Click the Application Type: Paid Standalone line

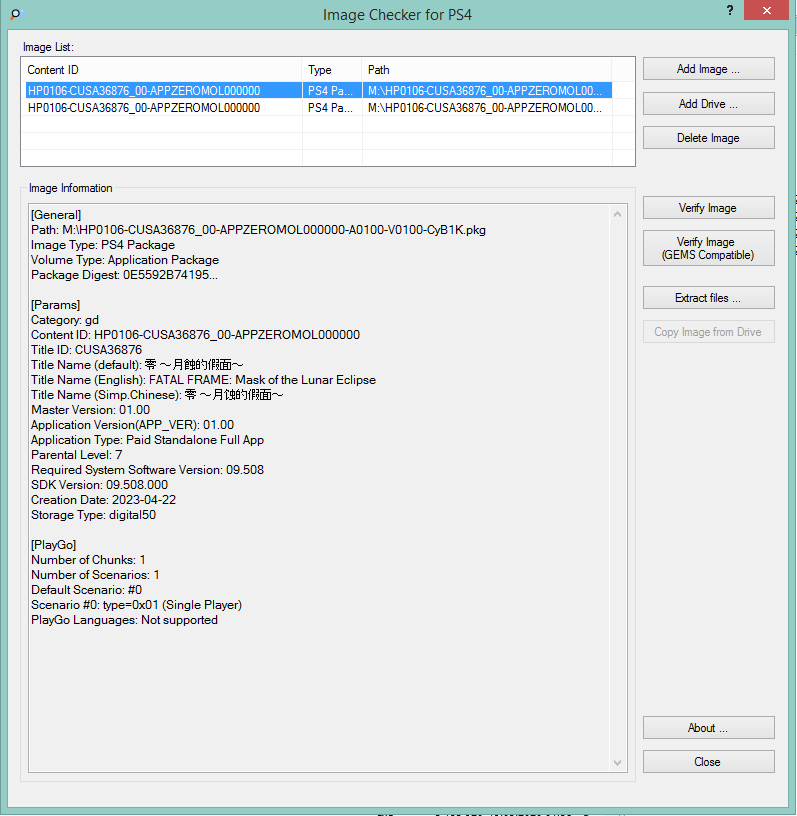147,440
